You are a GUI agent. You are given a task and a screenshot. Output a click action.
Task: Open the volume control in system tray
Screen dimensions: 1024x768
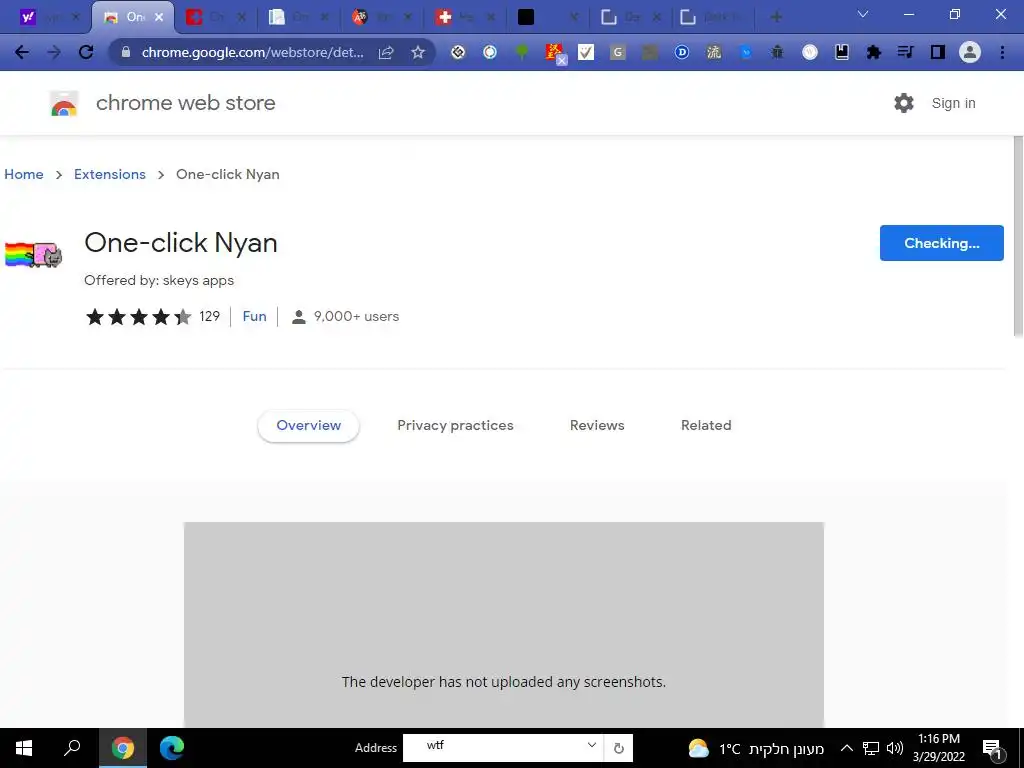(x=895, y=748)
